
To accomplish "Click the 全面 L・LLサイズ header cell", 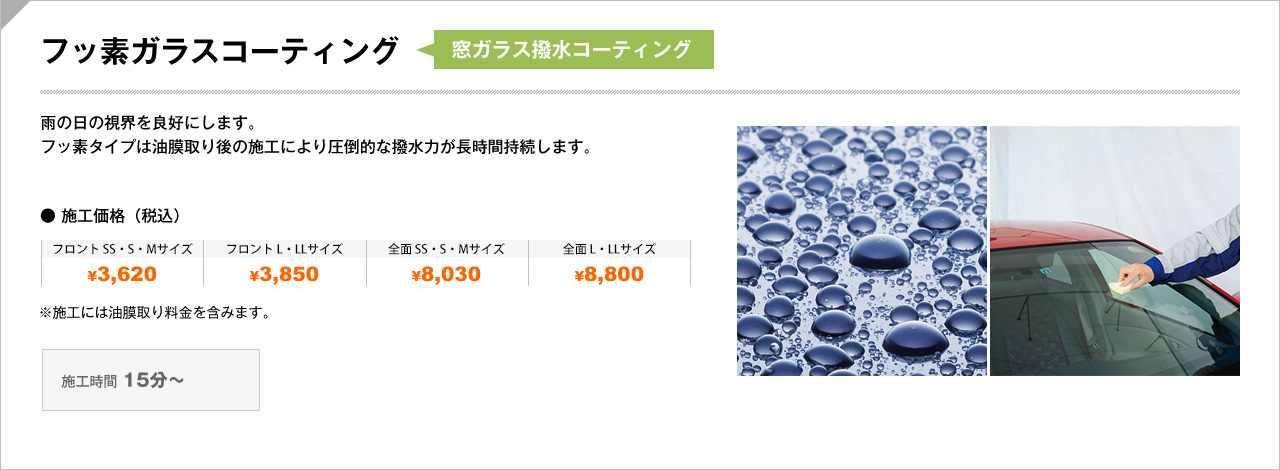I will pyautogui.click(x=609, y=249).
